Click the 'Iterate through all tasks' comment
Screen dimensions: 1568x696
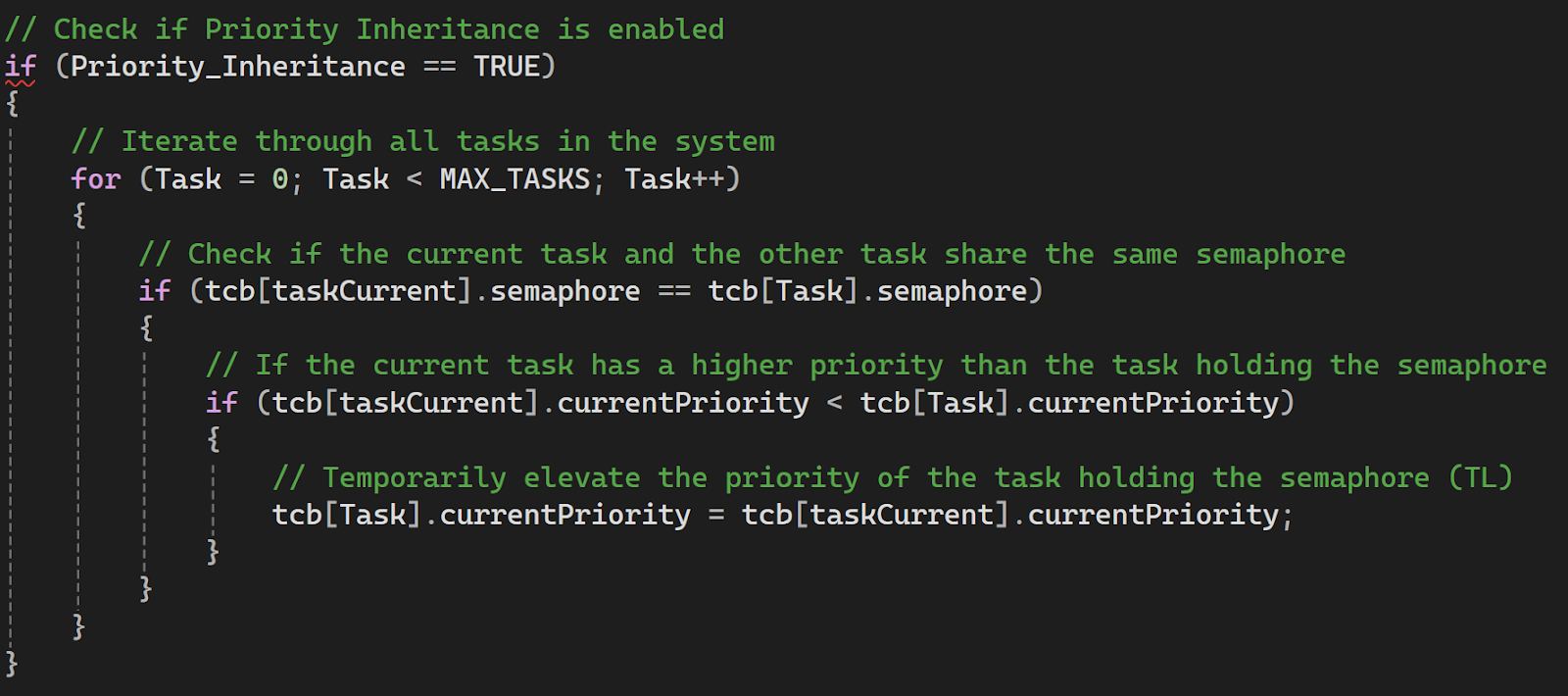pos(423,142)
